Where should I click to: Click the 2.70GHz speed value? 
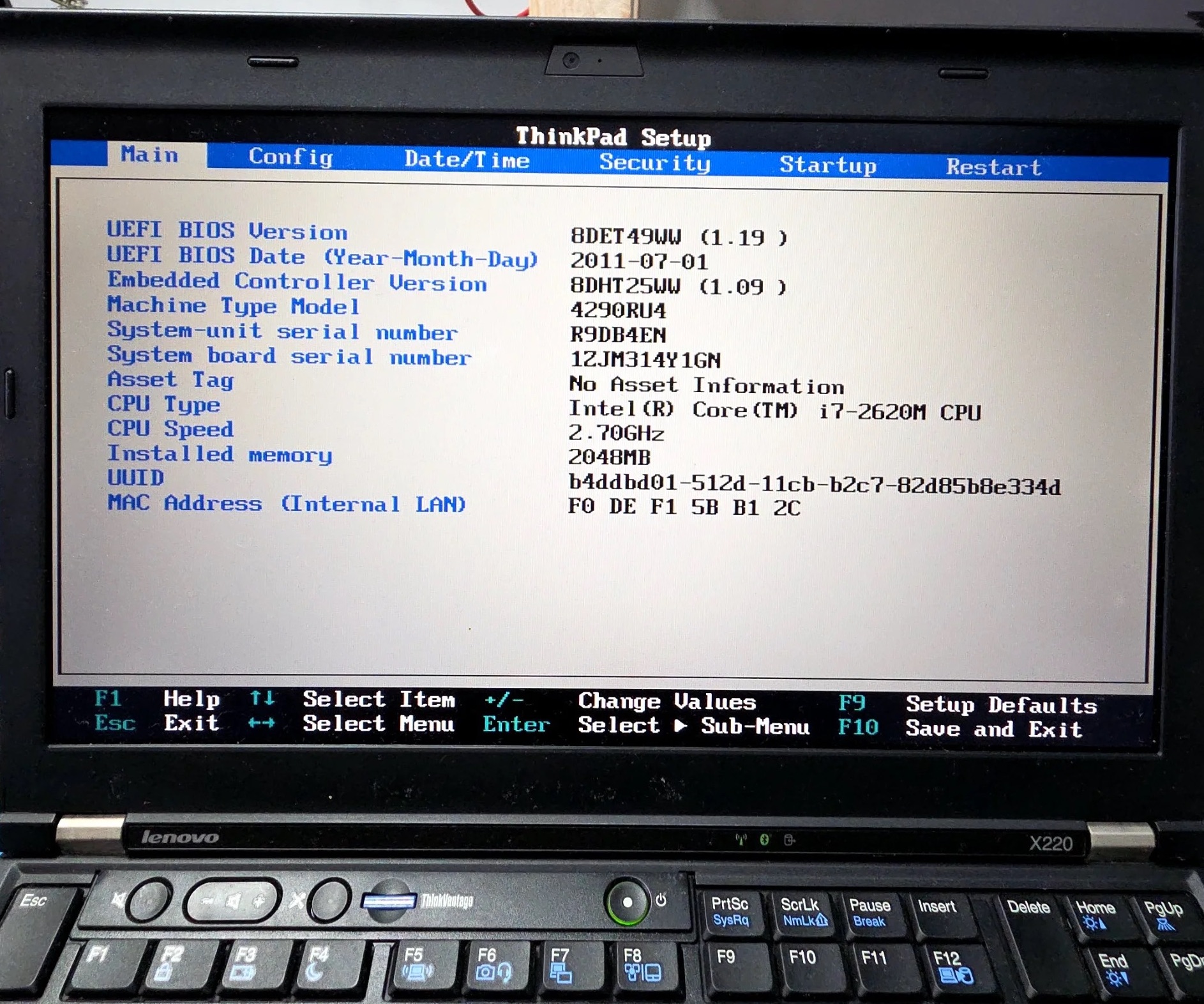coord(616,434)
